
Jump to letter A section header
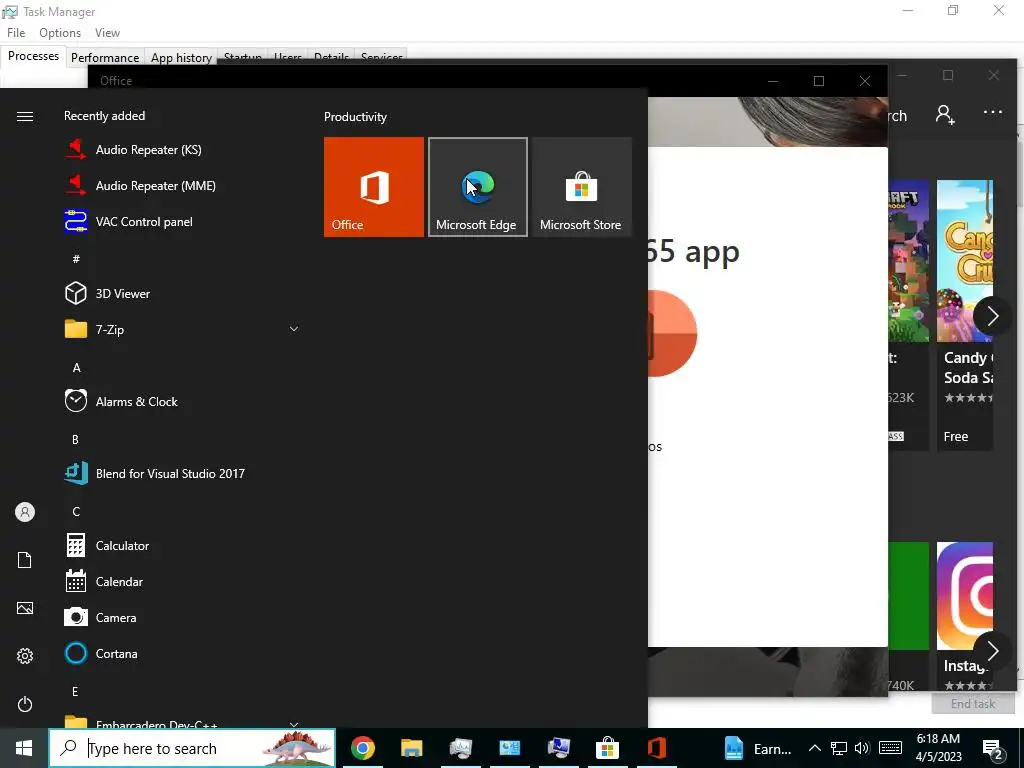point(76,368)
